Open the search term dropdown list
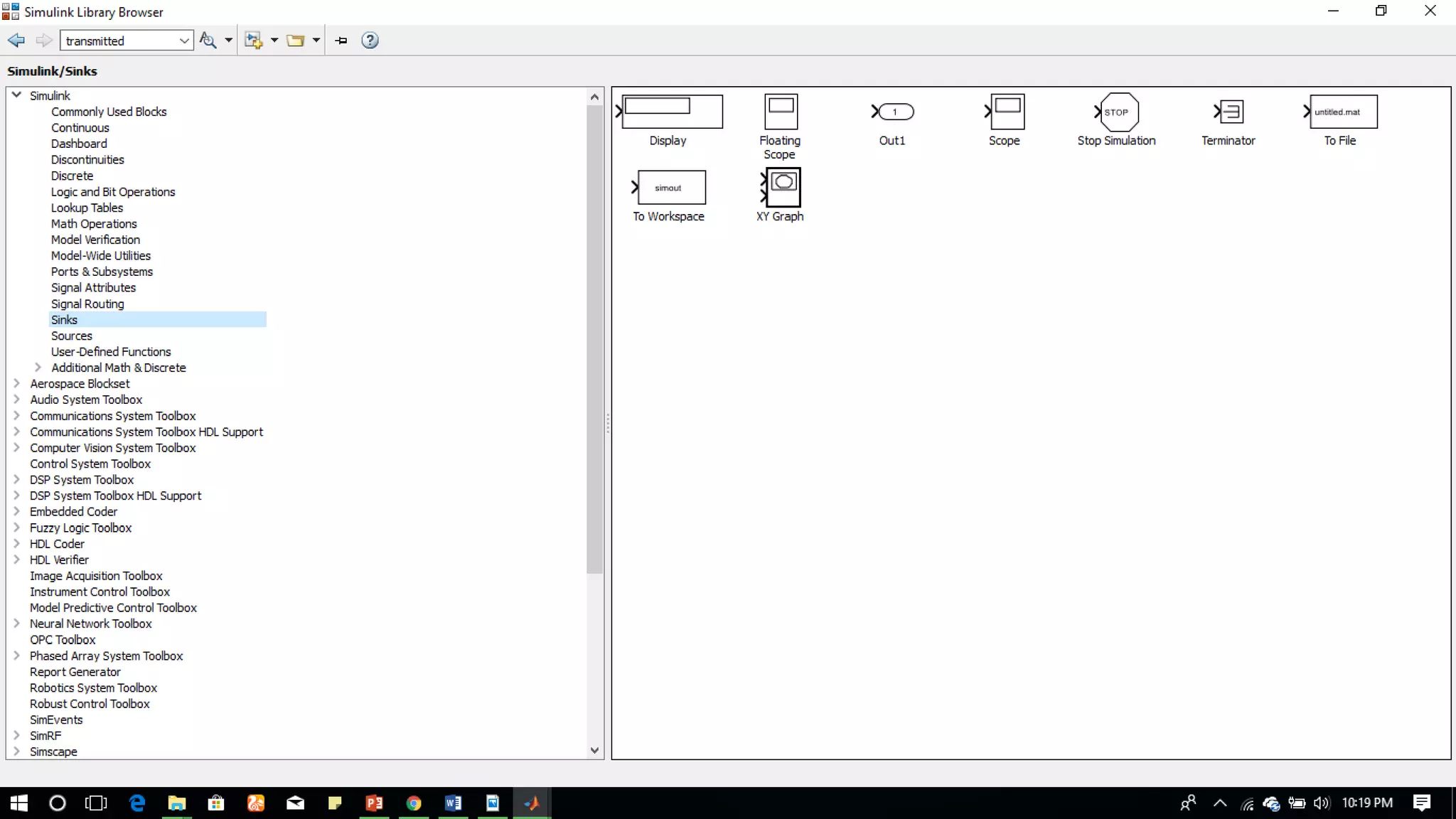The image size is (1456, 819). [184, 41]
